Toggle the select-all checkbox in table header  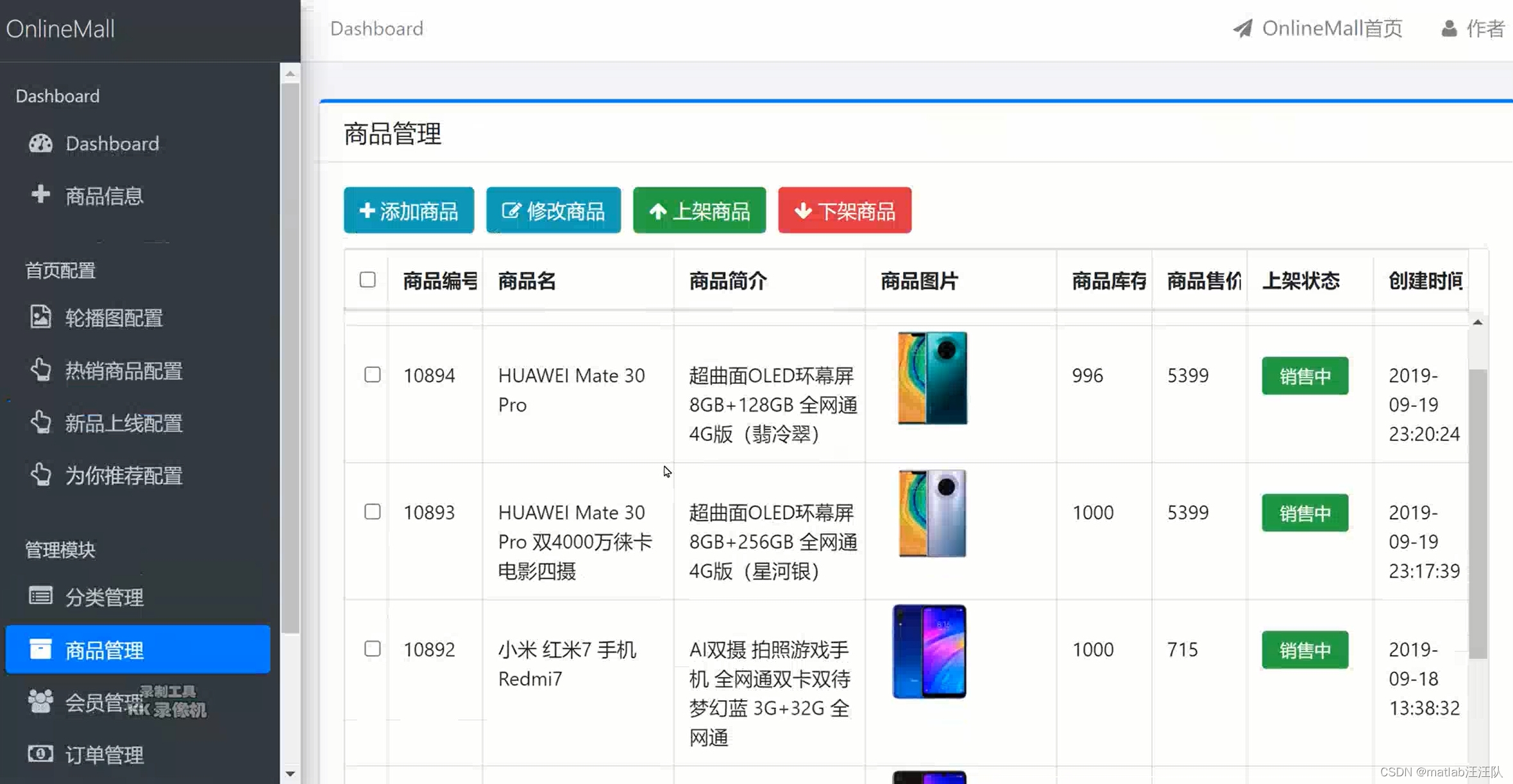[368, 279]
